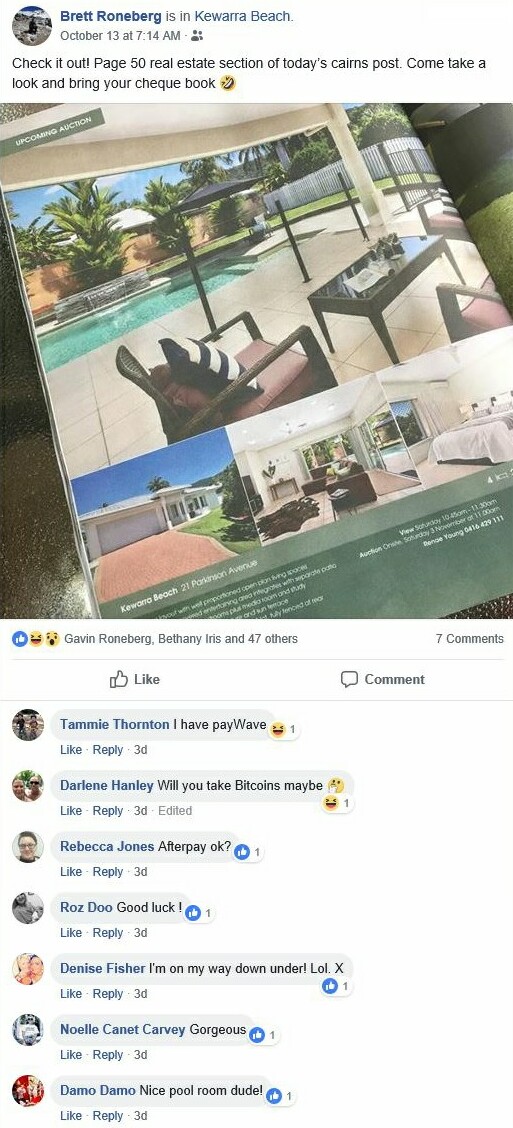Open Denise Fisher's profile name
This screenshot has height=1128, width=513.
pyautogui.click(x=103, y=968)
